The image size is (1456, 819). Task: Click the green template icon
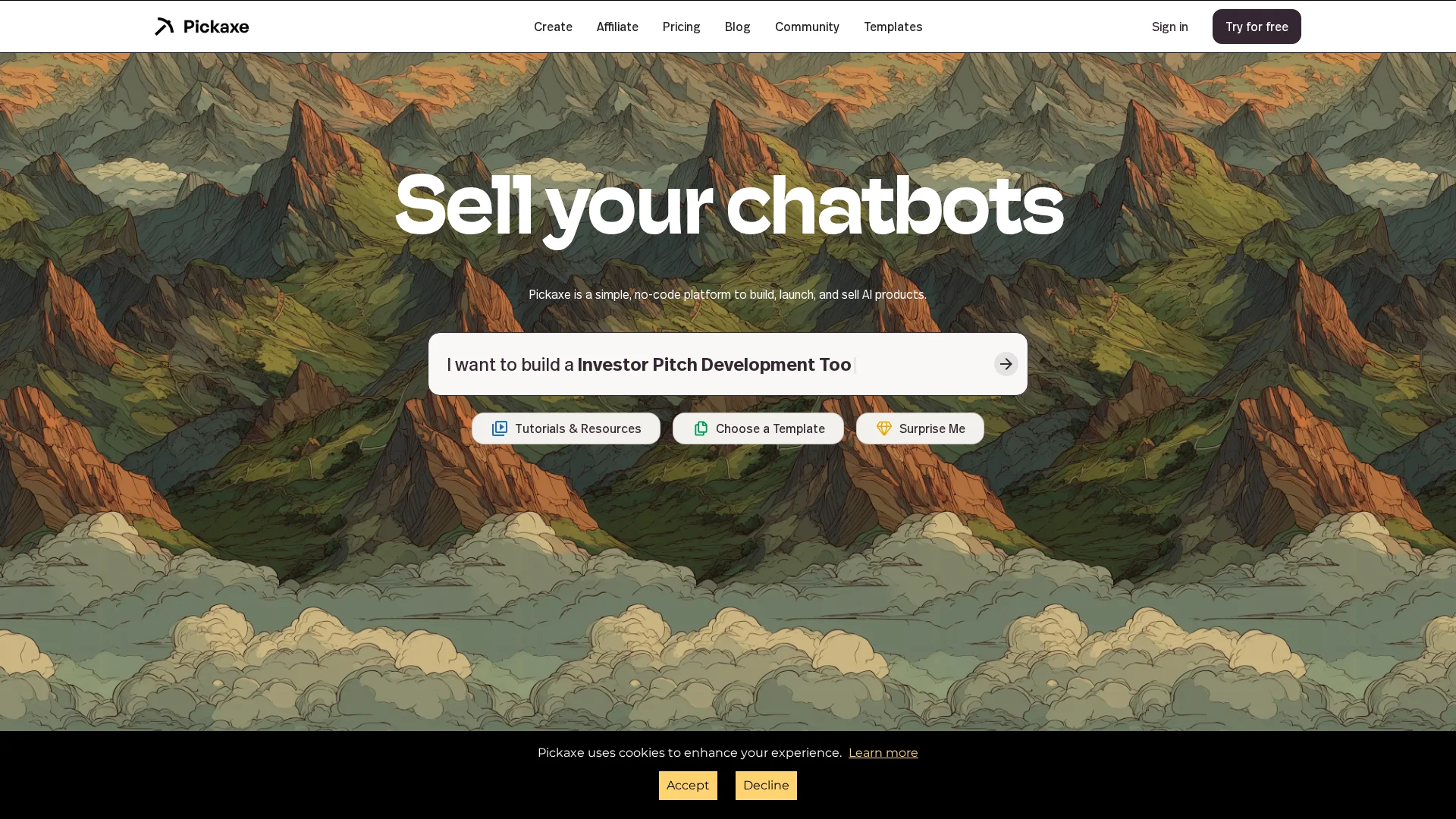coord(701,428)
